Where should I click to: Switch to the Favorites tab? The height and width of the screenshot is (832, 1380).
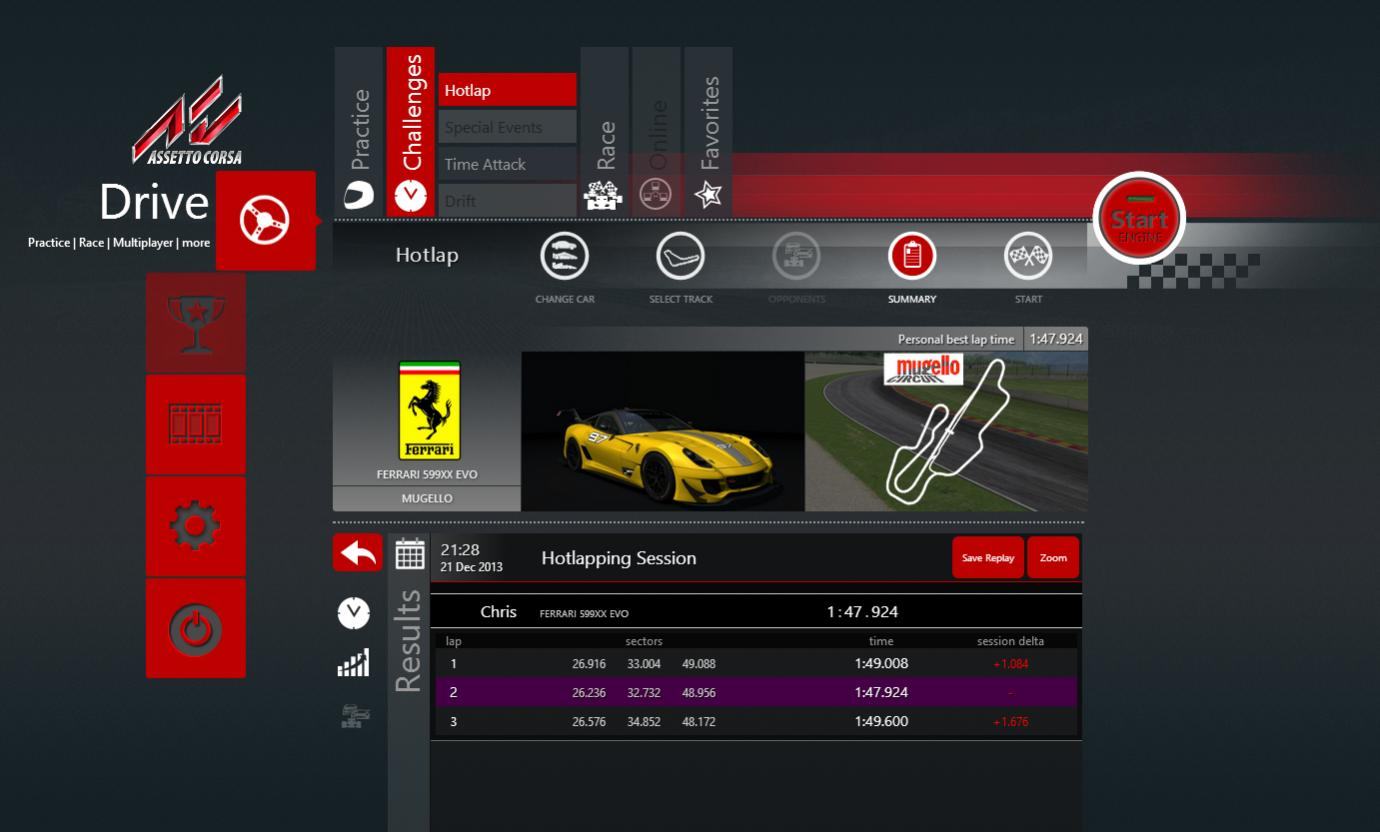pyautogui.click(x=708, y=131)
